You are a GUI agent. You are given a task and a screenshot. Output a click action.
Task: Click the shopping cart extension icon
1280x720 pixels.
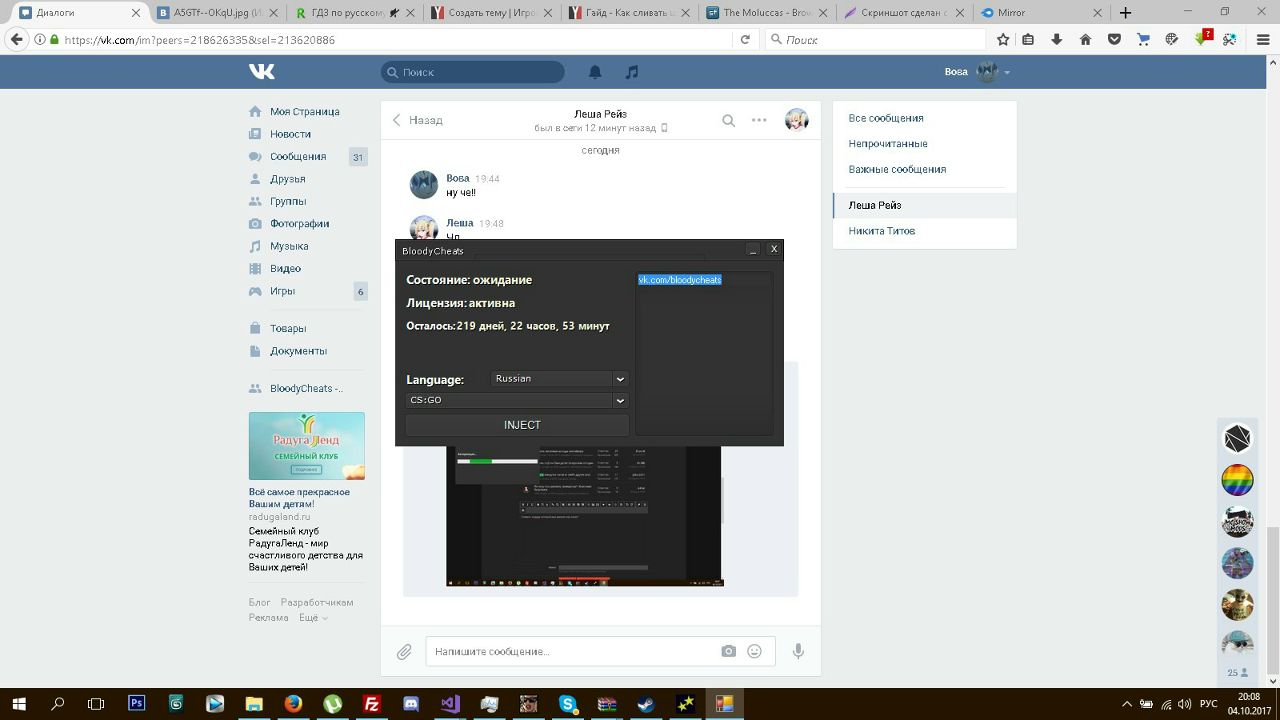tap(1143, 39)
